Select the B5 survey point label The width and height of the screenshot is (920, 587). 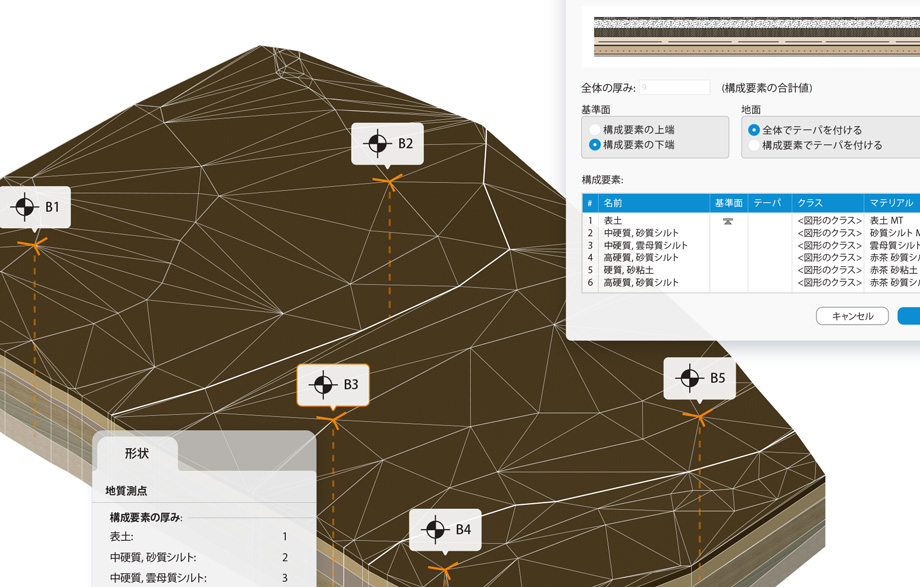pyautogui.click(x=699, y=378)
